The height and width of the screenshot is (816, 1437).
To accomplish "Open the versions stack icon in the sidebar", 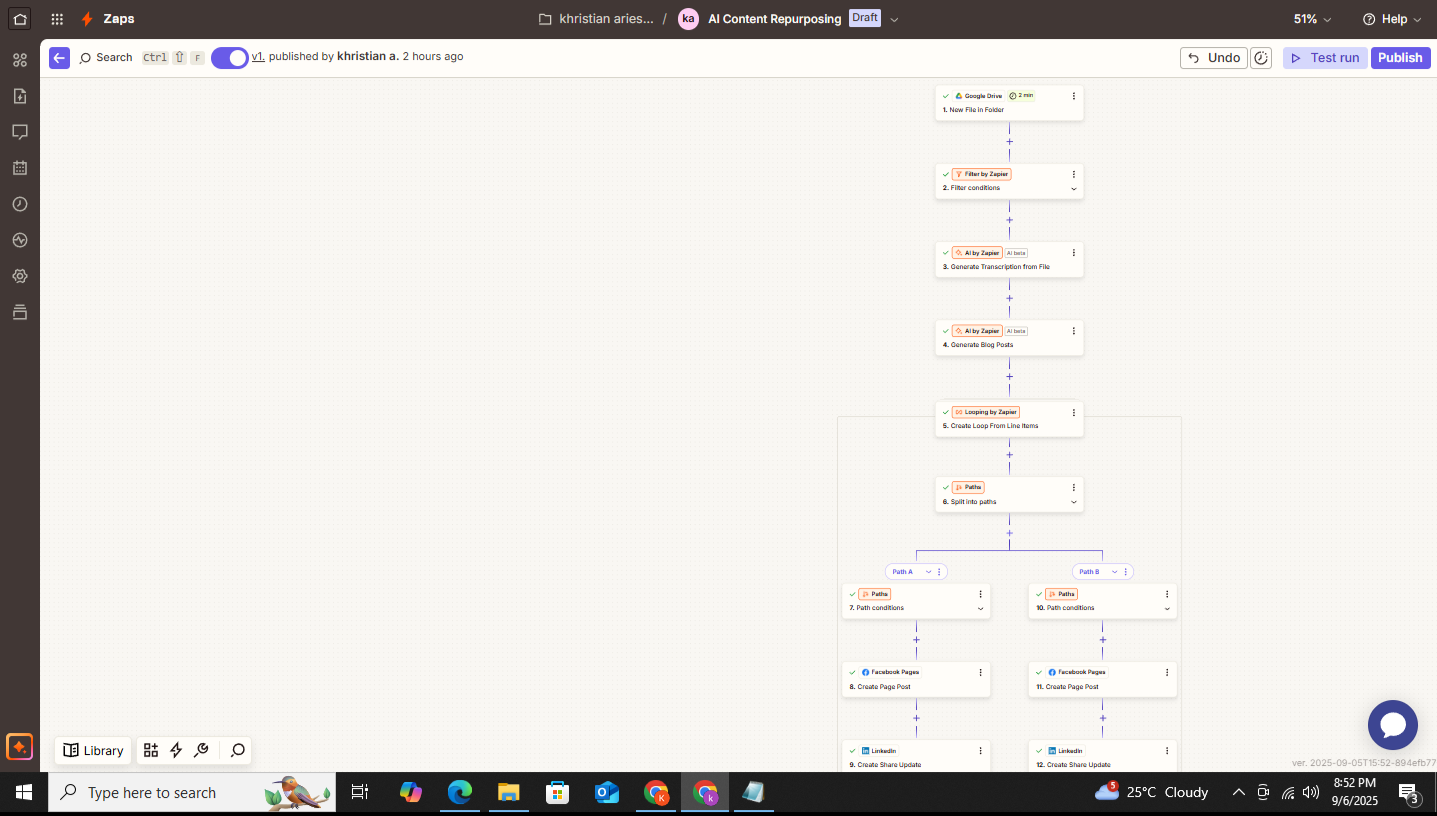I will pyautogui.click(x=20, y=312).
